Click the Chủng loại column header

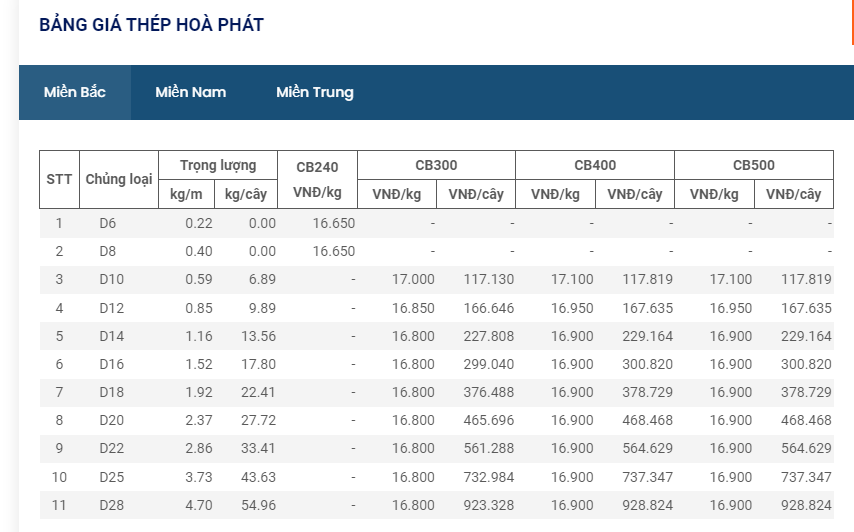click(119, 179)
